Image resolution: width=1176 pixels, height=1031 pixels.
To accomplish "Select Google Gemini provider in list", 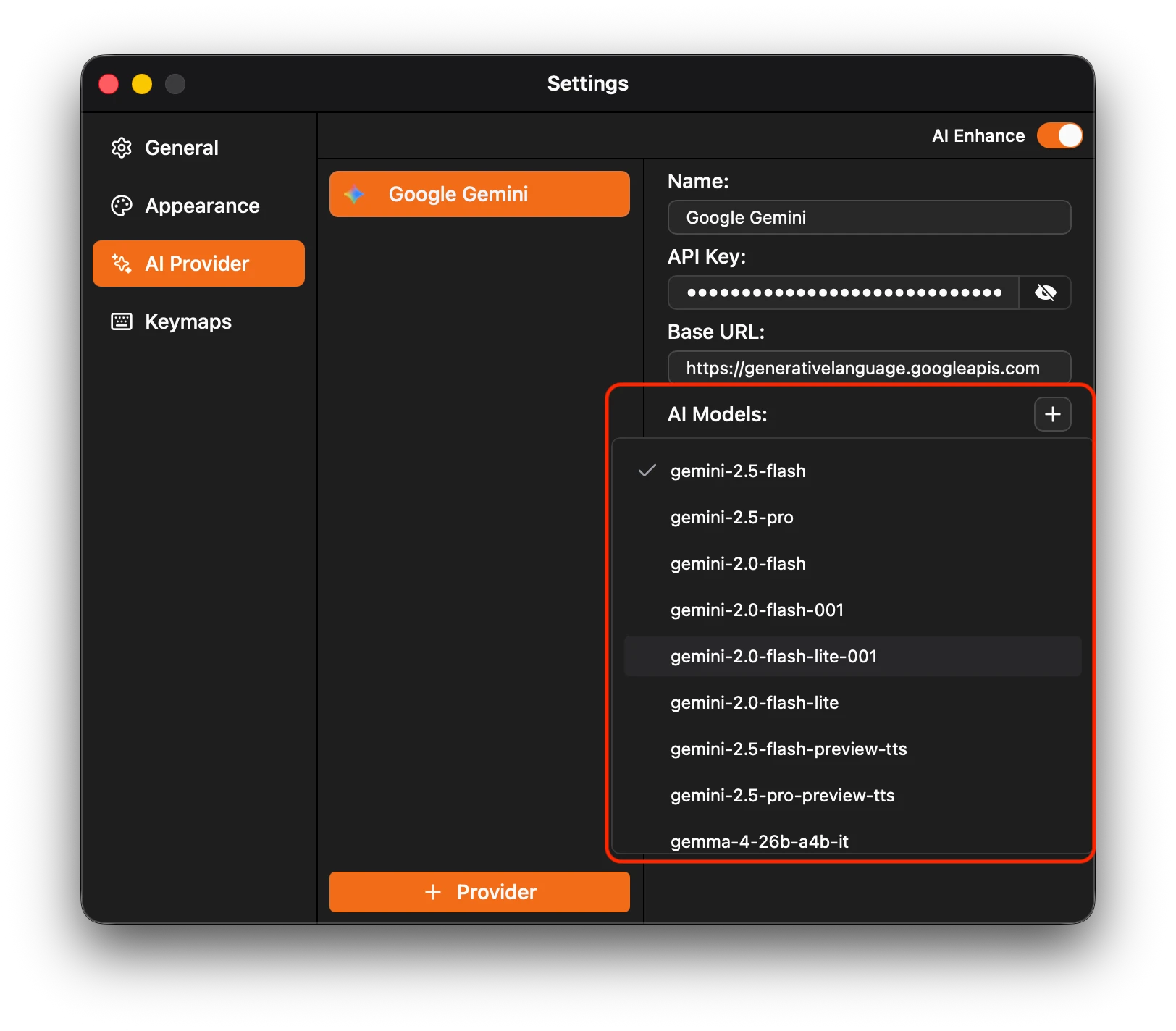I will 479,194.
